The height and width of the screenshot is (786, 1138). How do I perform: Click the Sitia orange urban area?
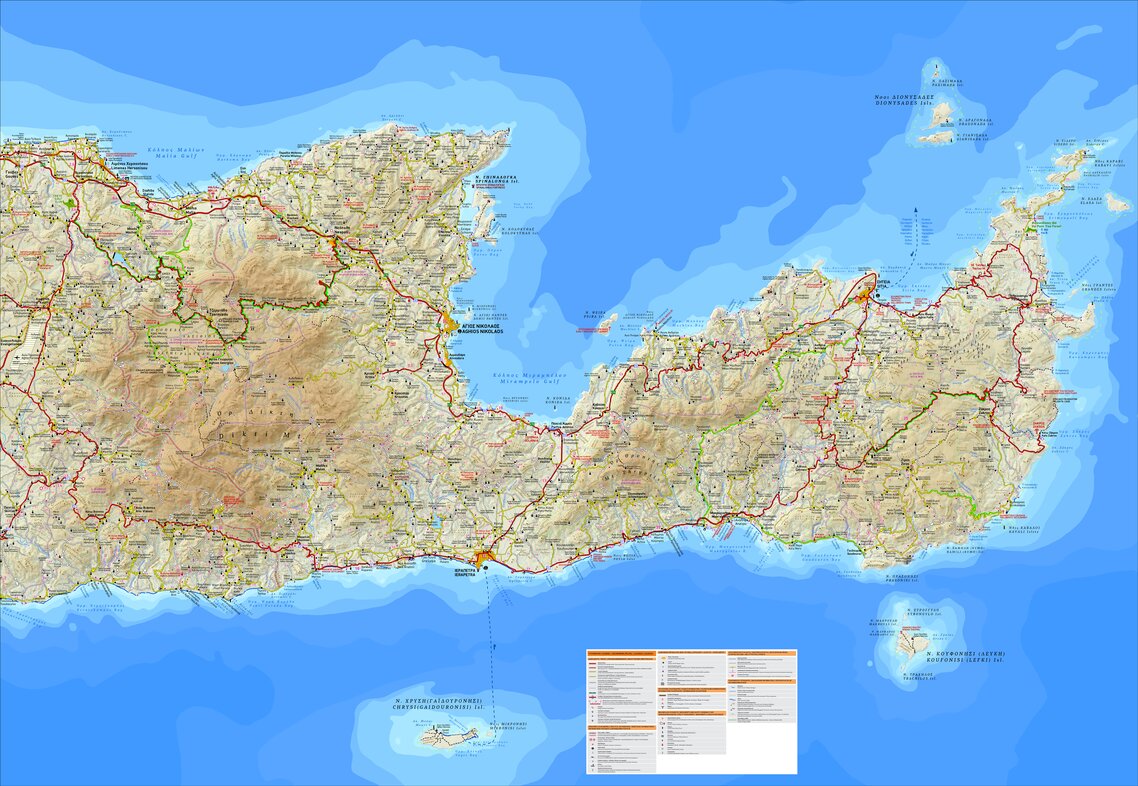click(x=865, y=295)
